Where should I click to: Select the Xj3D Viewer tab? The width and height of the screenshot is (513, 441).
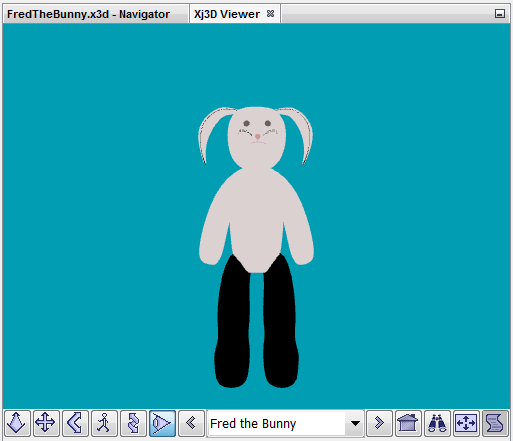227,14
